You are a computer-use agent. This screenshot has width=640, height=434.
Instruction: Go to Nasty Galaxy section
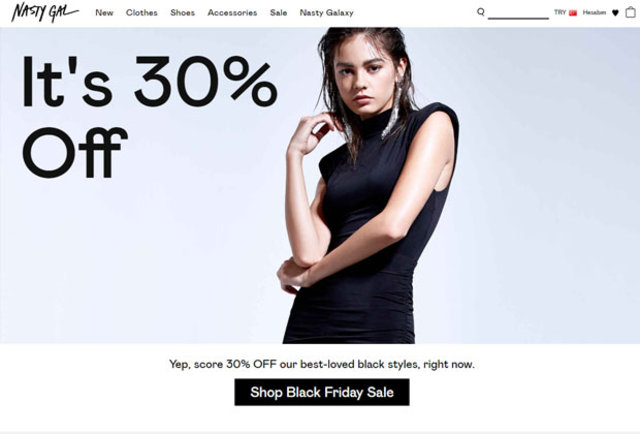[327, 13]
